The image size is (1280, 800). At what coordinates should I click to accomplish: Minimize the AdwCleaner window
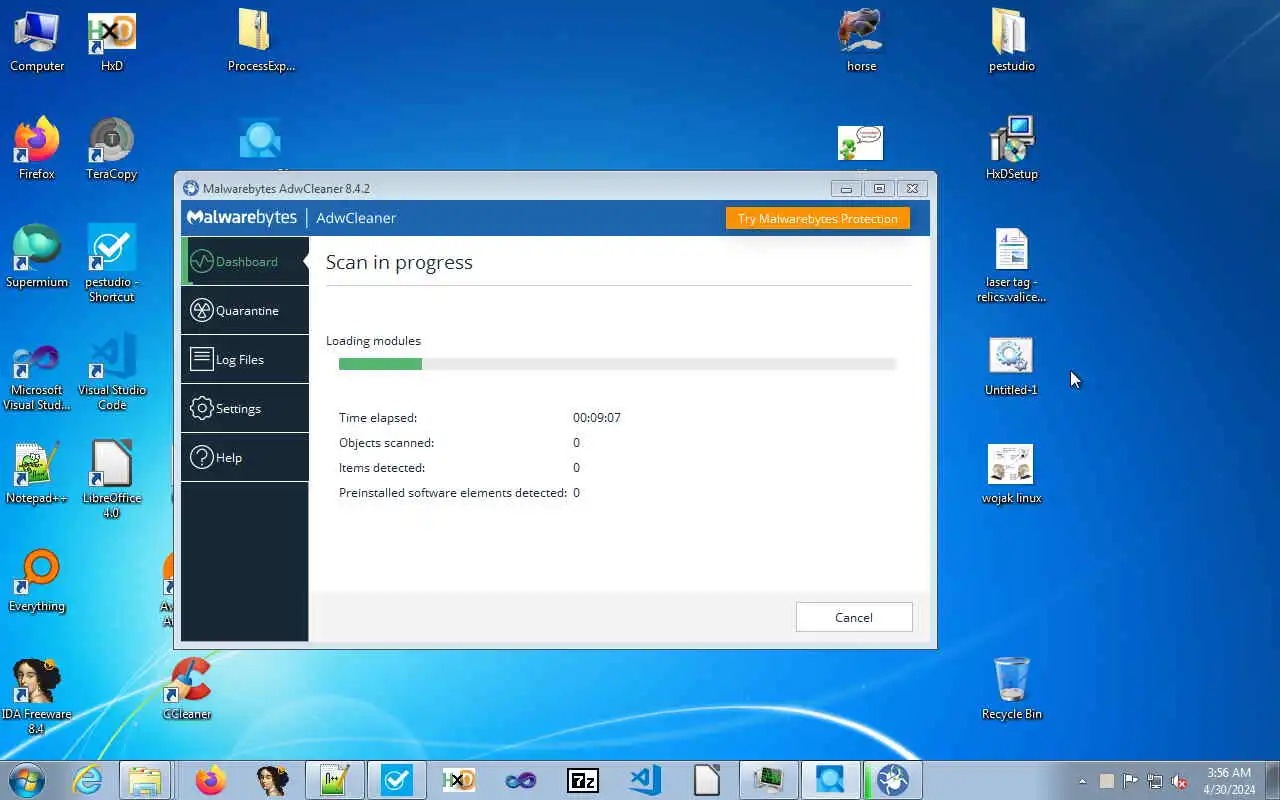coord(846,188)
